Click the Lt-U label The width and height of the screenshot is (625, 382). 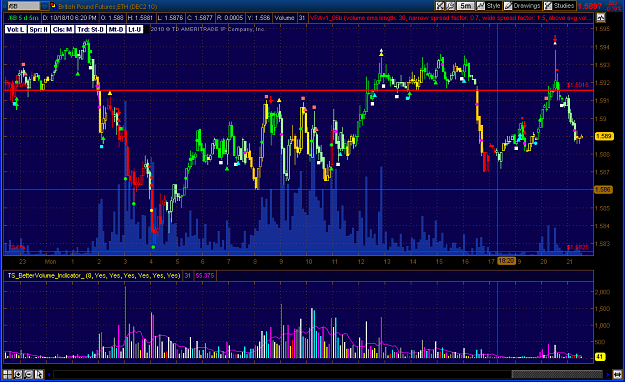135,29
